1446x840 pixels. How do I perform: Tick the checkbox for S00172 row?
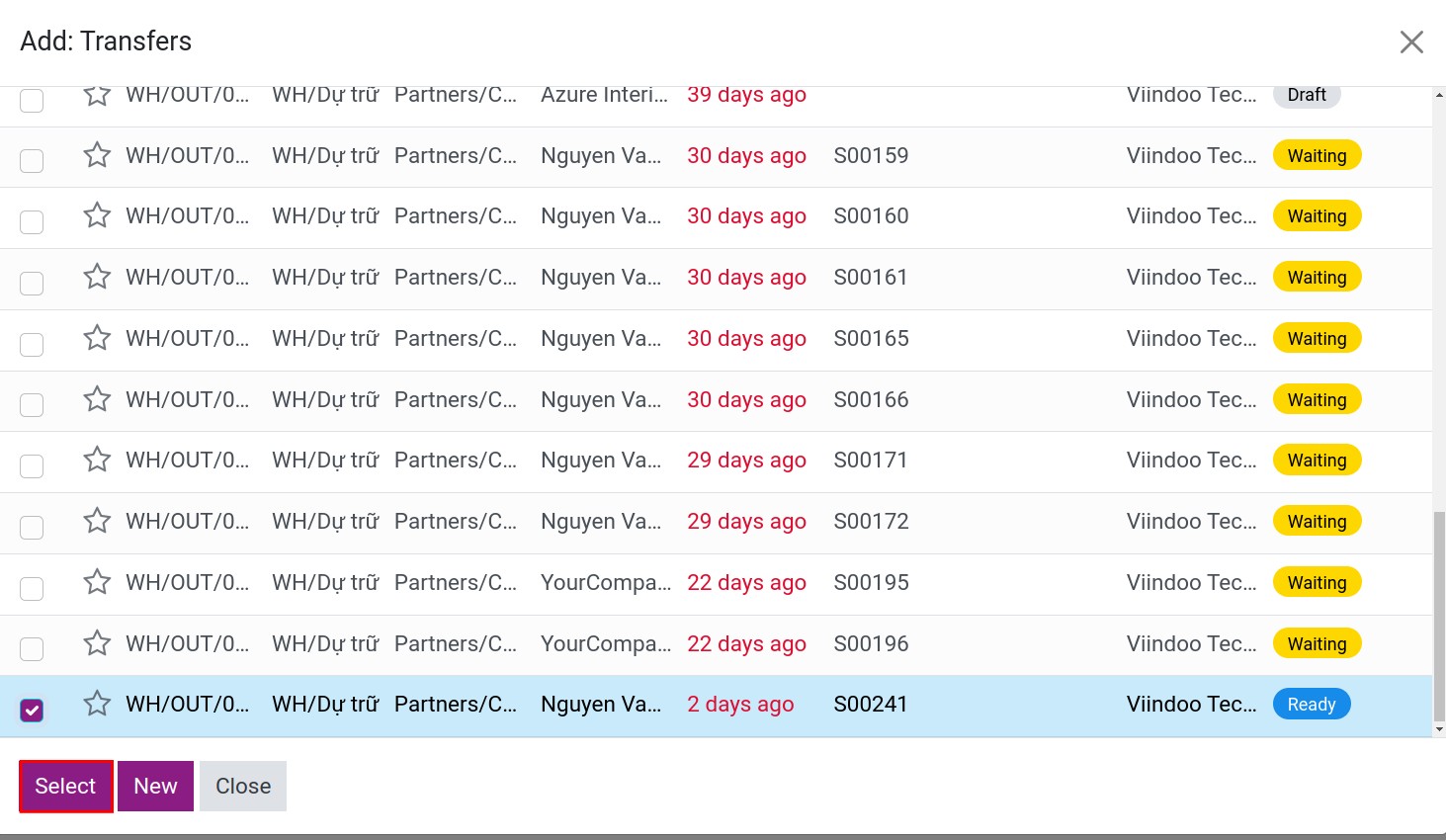[x=32, y=527]
